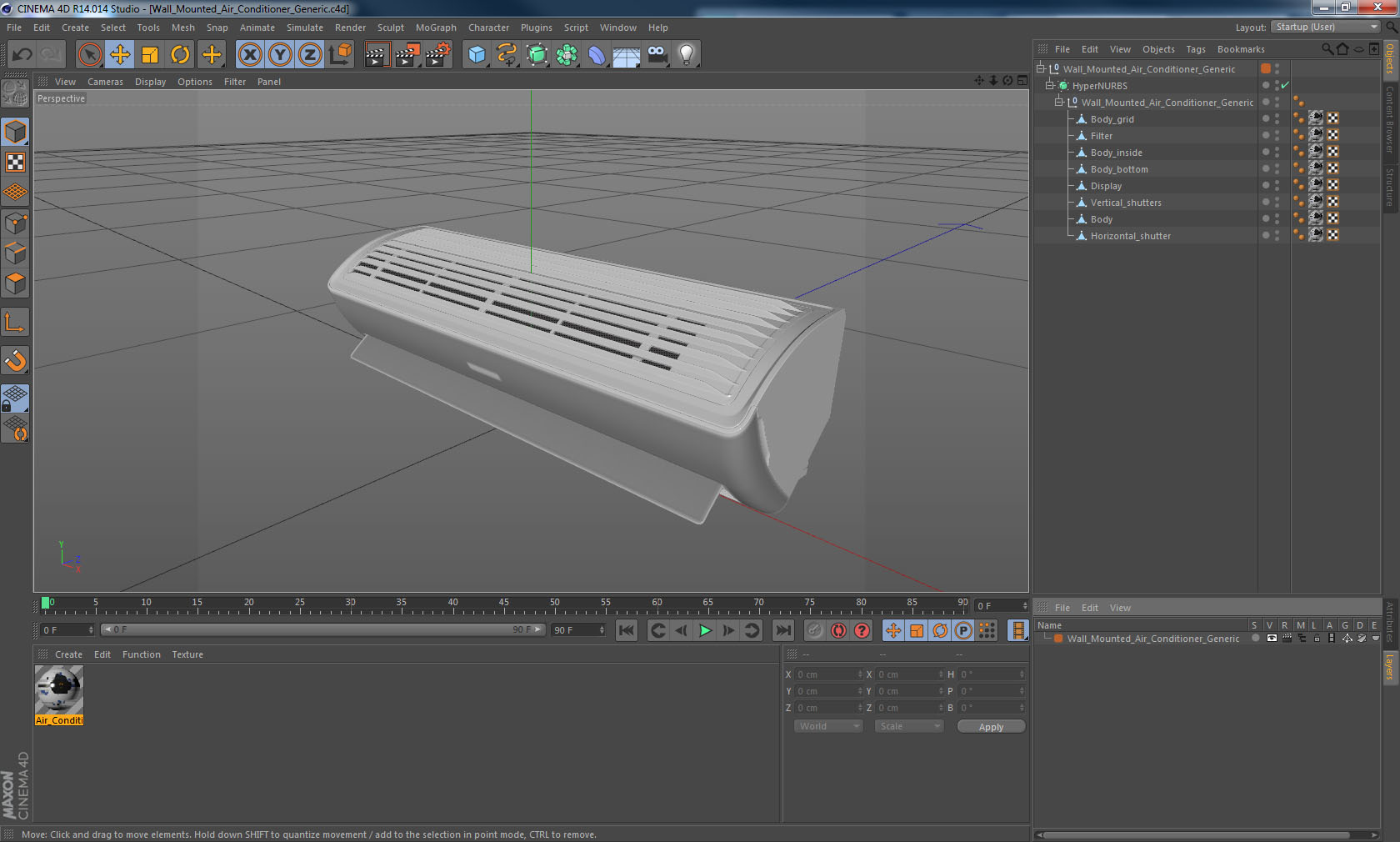The height and width of the screenshot is (842, 1400).
Task: Open the Mesh menu
Action: [182, 28]
